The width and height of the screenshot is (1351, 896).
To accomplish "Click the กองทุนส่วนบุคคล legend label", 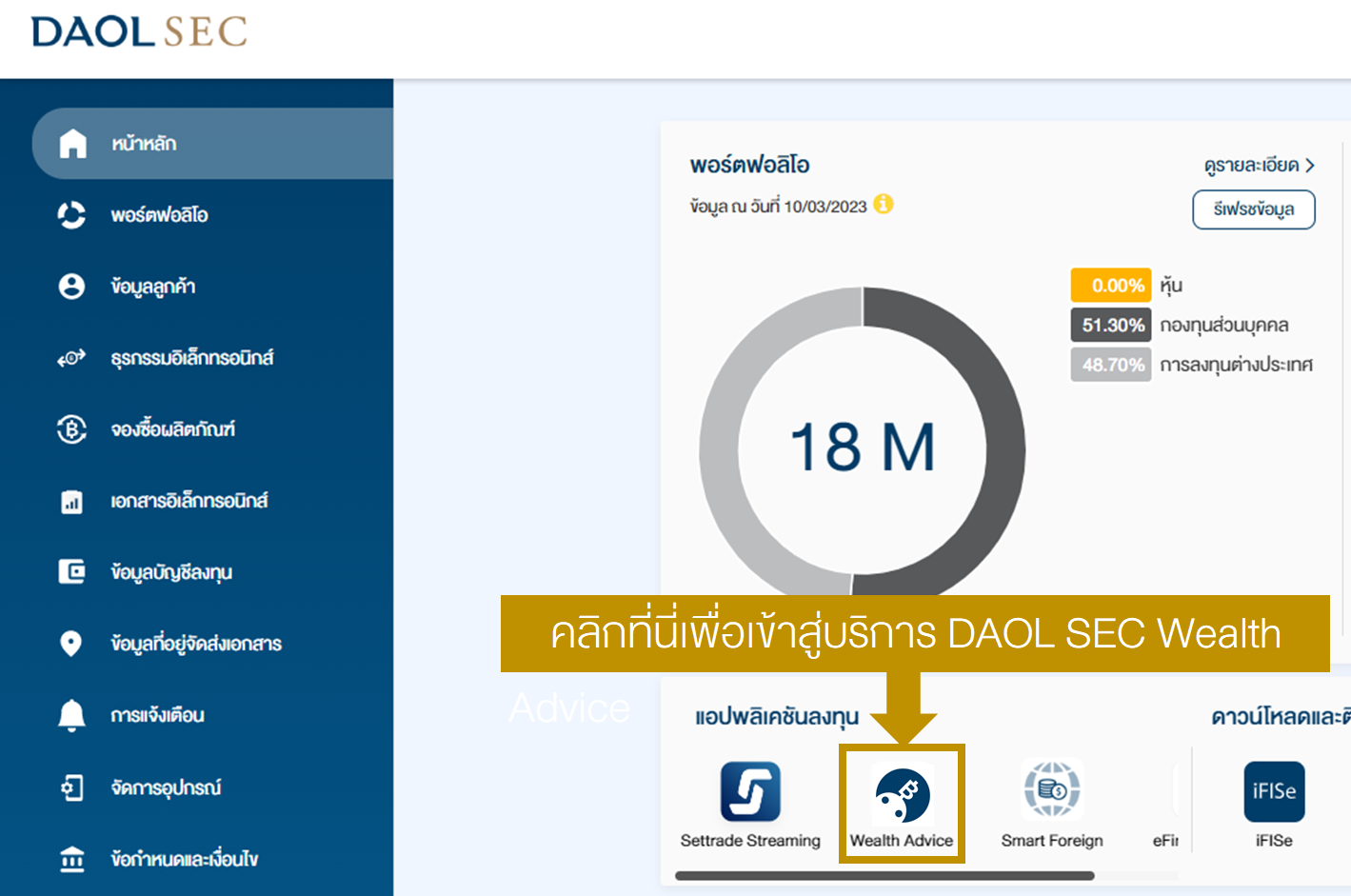I will tap(1224, 326).
